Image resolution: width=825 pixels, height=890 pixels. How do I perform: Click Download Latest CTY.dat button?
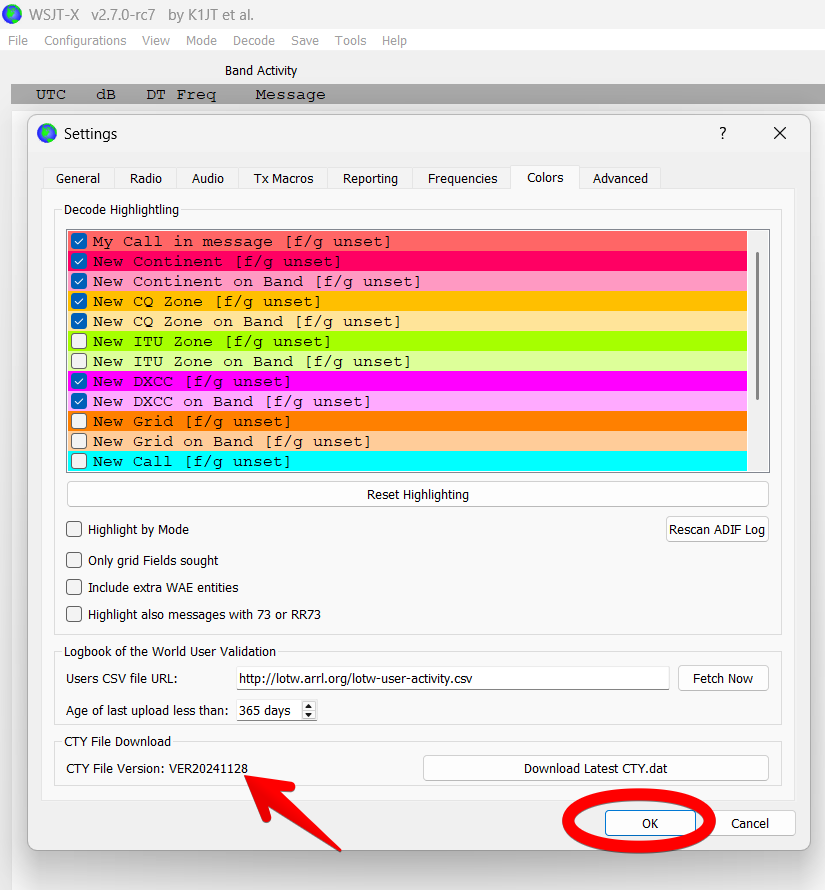tap(596, 769)
